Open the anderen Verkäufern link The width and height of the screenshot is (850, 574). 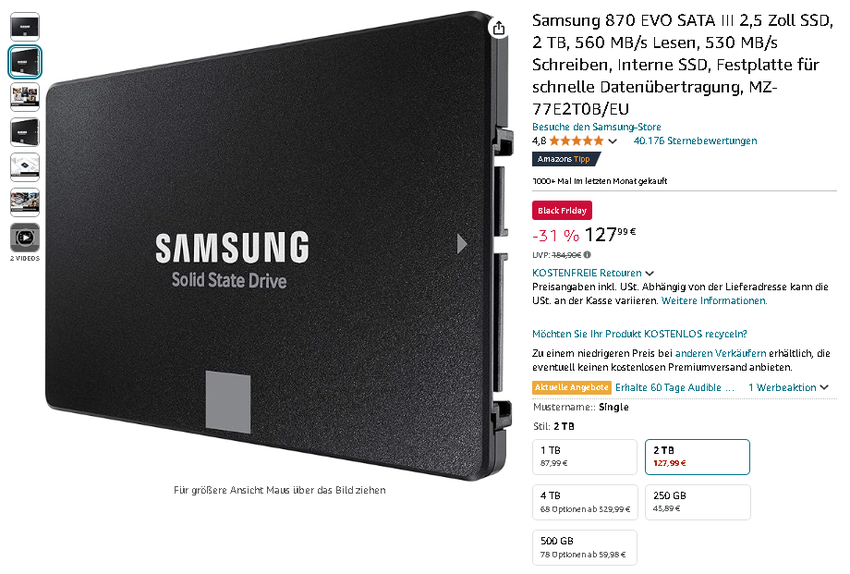click(x=720, y=353)
